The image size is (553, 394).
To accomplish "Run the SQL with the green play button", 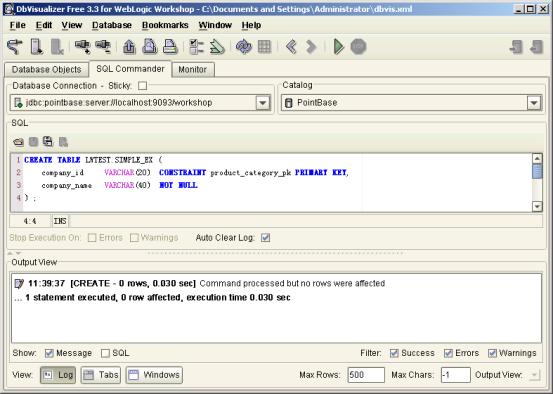I will click(x=338, y=46).
